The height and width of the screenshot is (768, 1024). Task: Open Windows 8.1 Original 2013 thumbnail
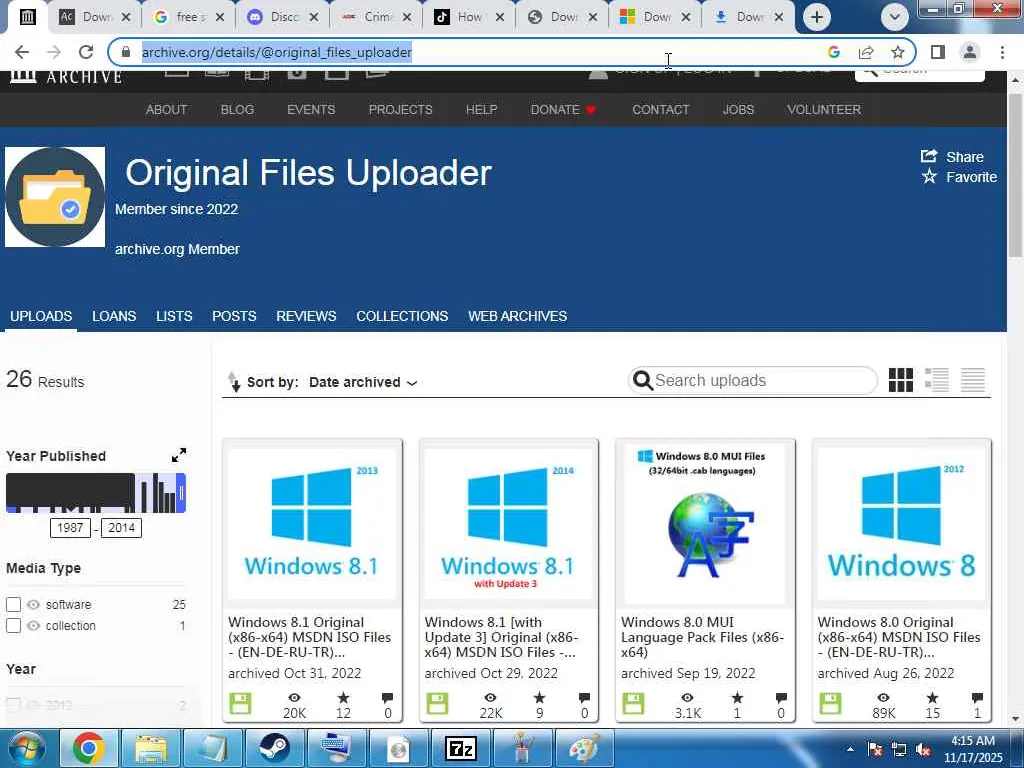[x=312, y=524]
